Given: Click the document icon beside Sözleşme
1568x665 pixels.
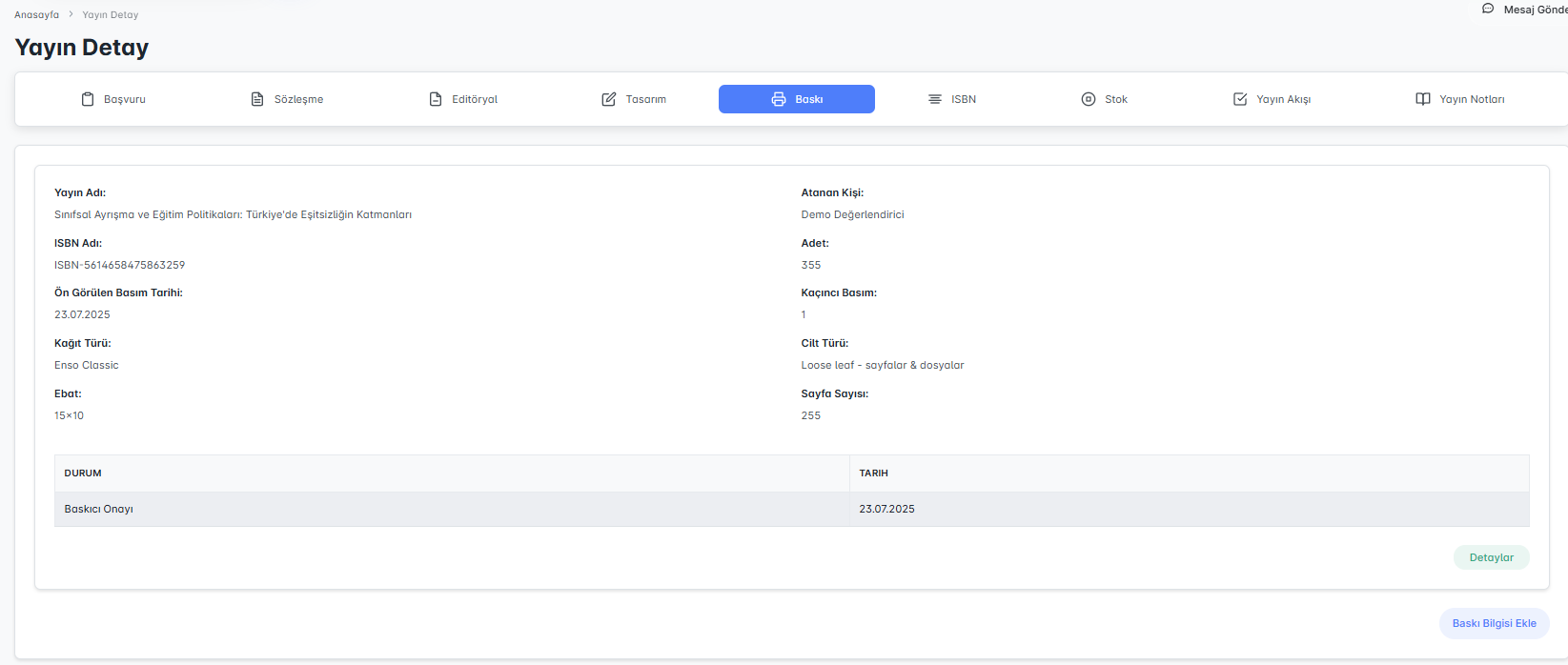Looking at the screenshot, I should 257,99.
